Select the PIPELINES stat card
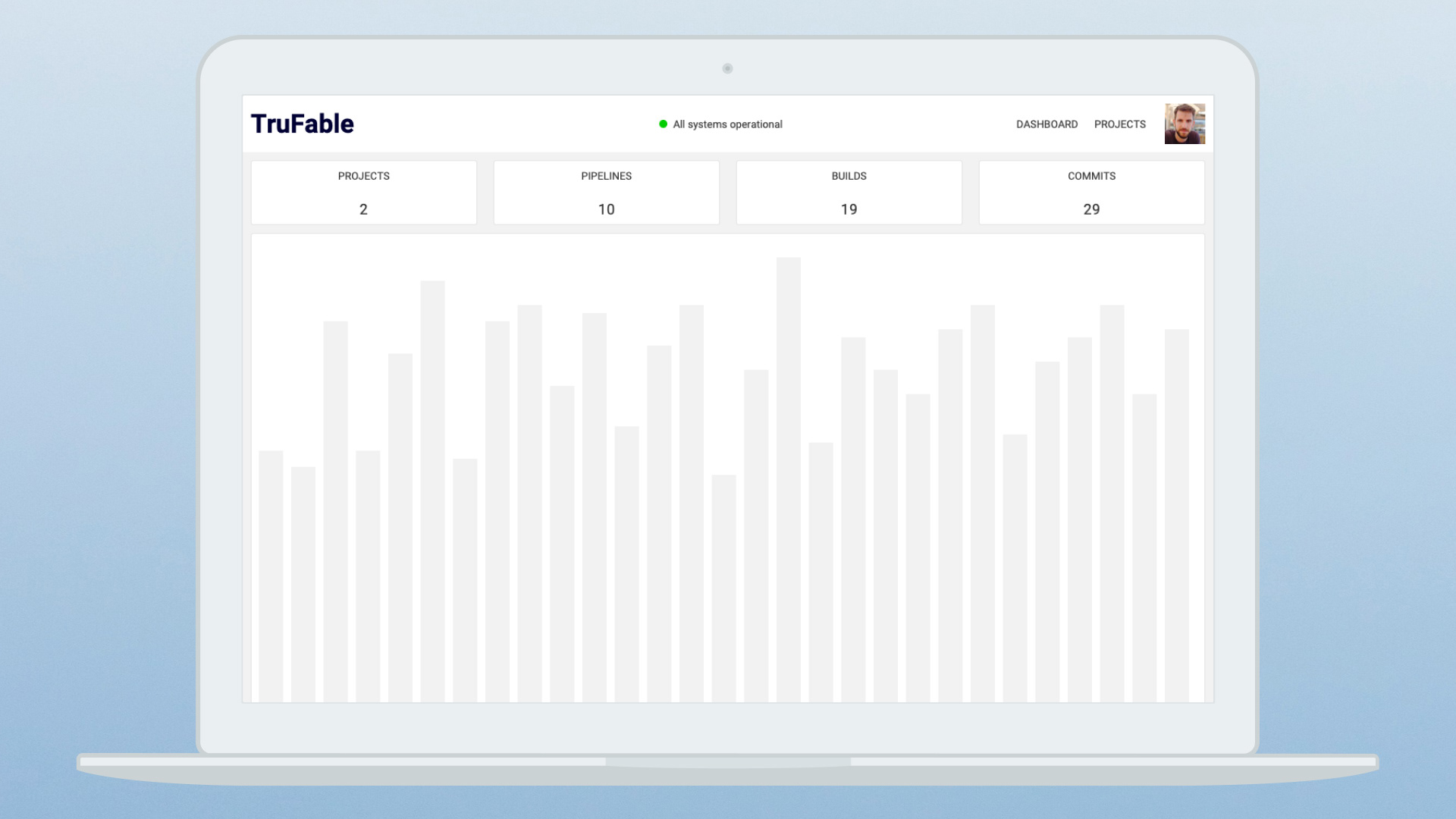 pyautogui.click(x=607, y=192)
